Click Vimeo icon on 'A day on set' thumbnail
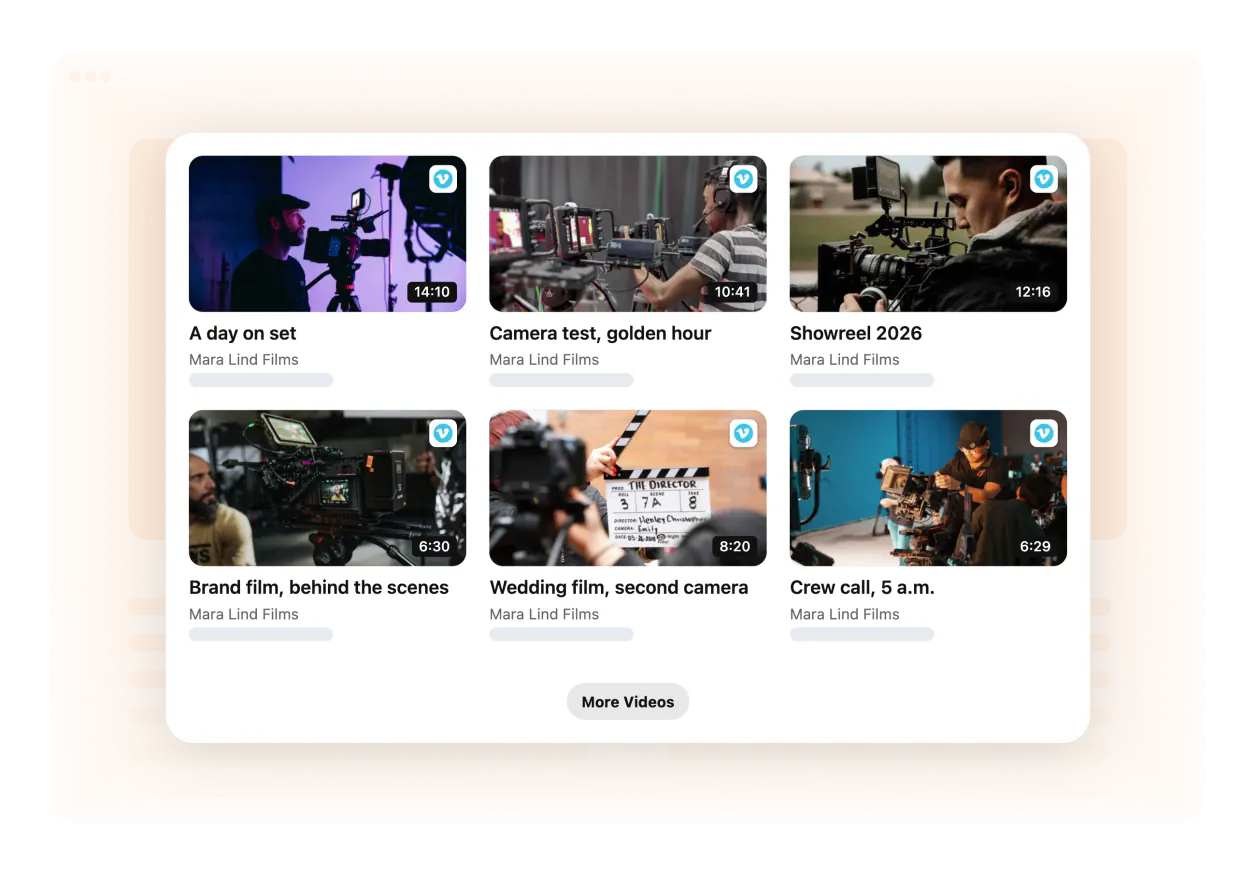Image resolution: width=1256 pixels, height=875 pixels. [443, 179]
